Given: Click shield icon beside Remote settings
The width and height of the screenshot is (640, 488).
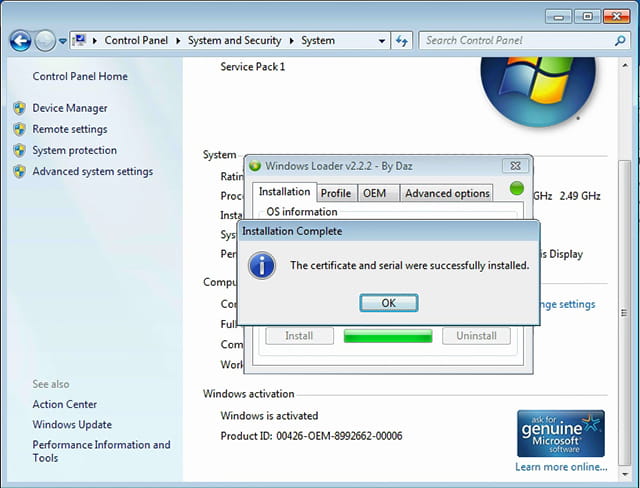Looking at the screenshot, I should point(19,129).
